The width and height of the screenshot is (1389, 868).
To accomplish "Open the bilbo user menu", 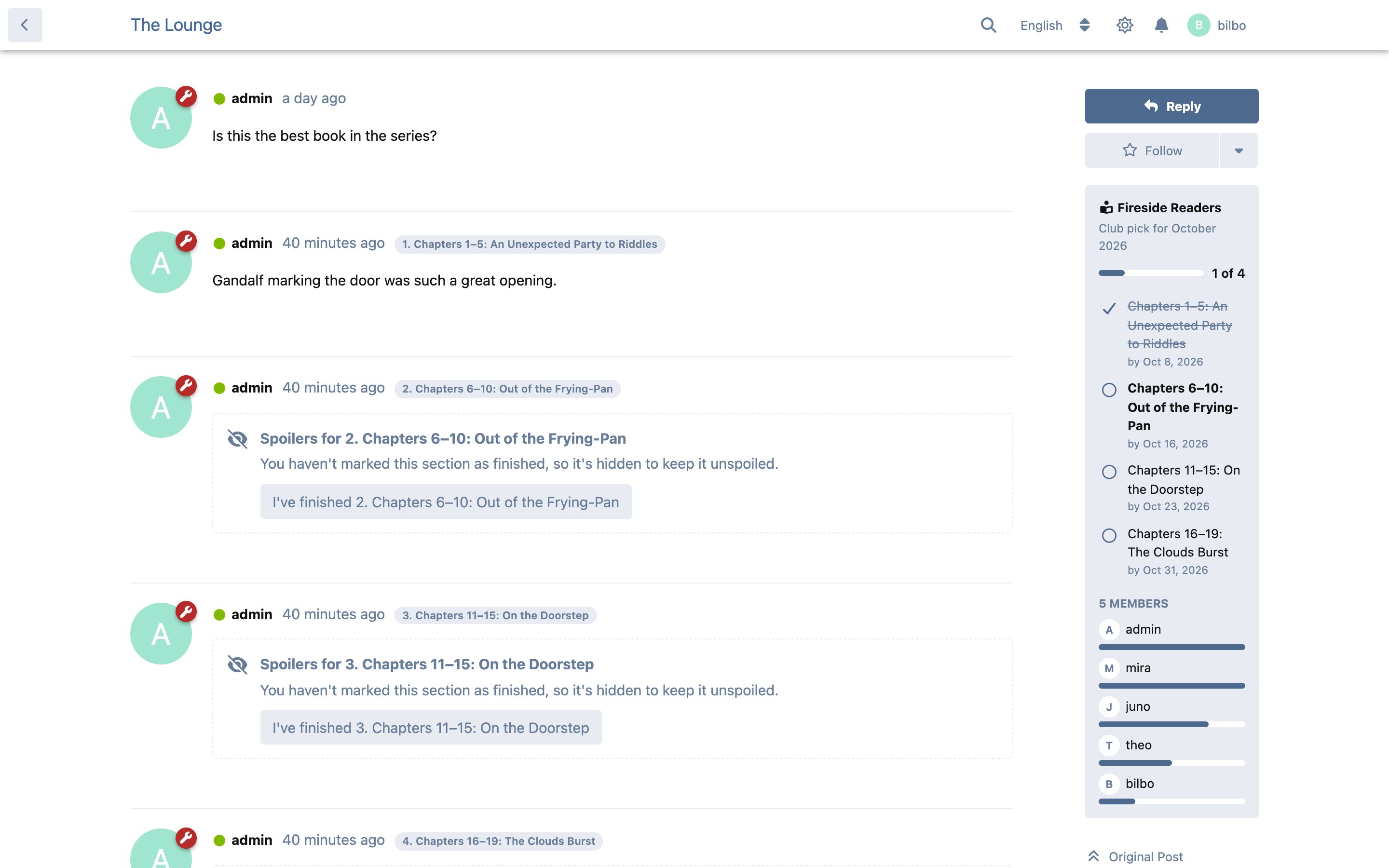I will coord(1217,25).
